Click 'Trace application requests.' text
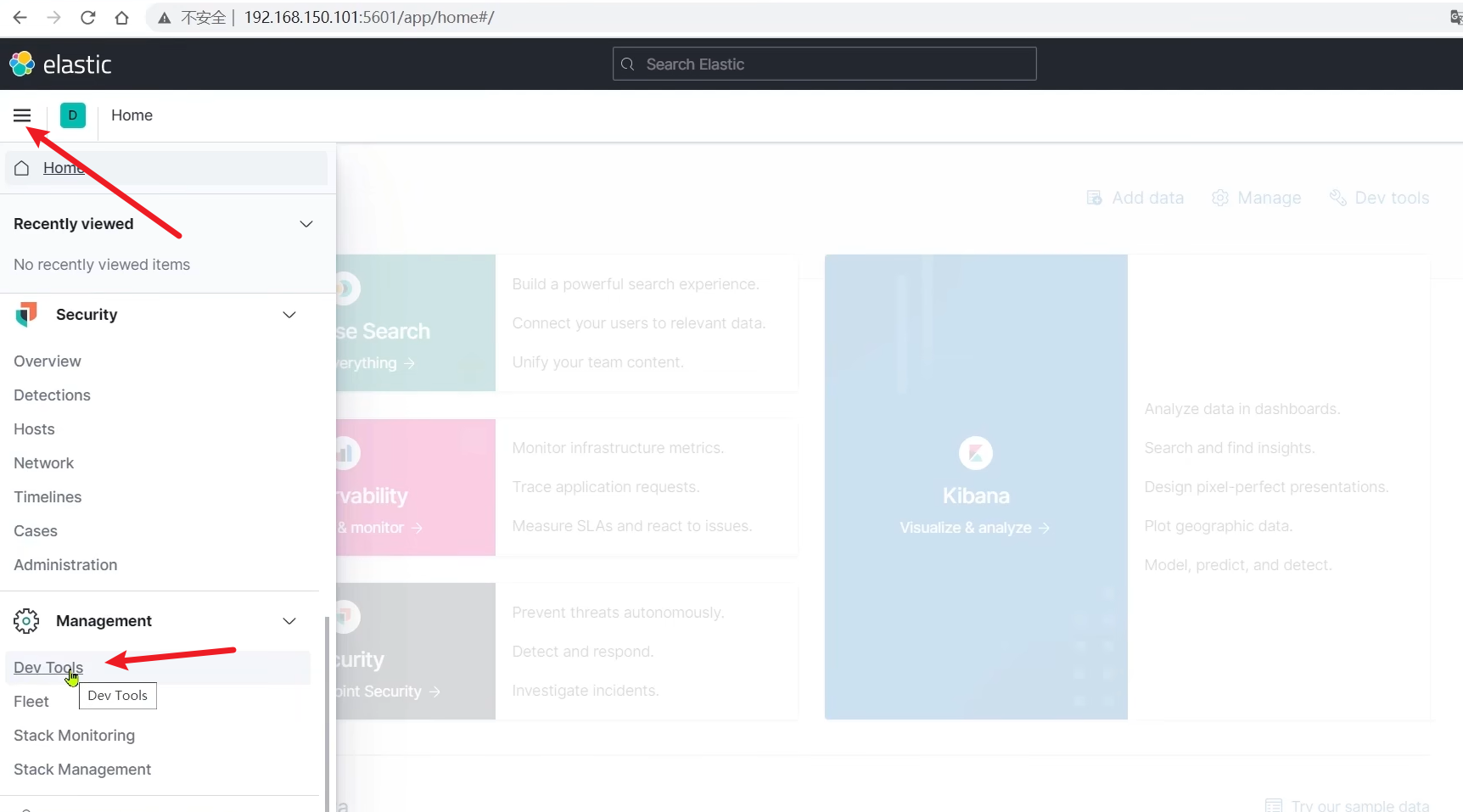The height and width of the screenshot is (812, 1463). [x=606, y=487]
